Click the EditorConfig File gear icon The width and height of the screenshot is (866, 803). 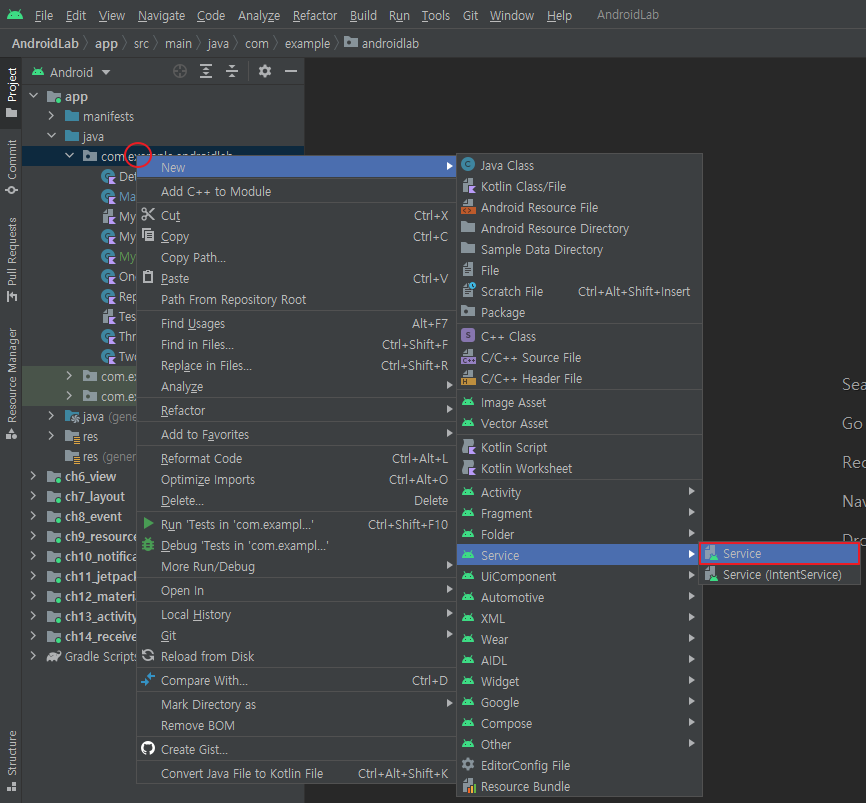[468, 764]
